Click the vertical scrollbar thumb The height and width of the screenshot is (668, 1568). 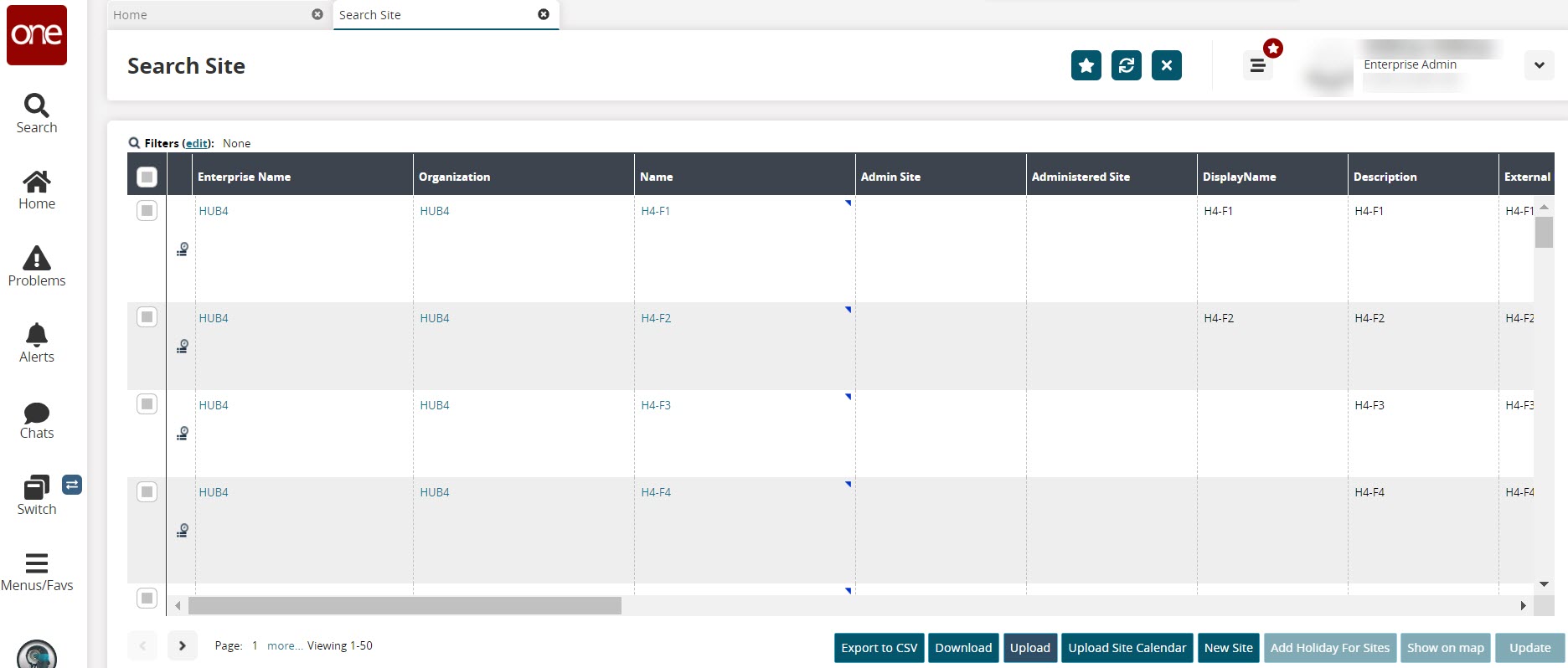pos(1544,232)
